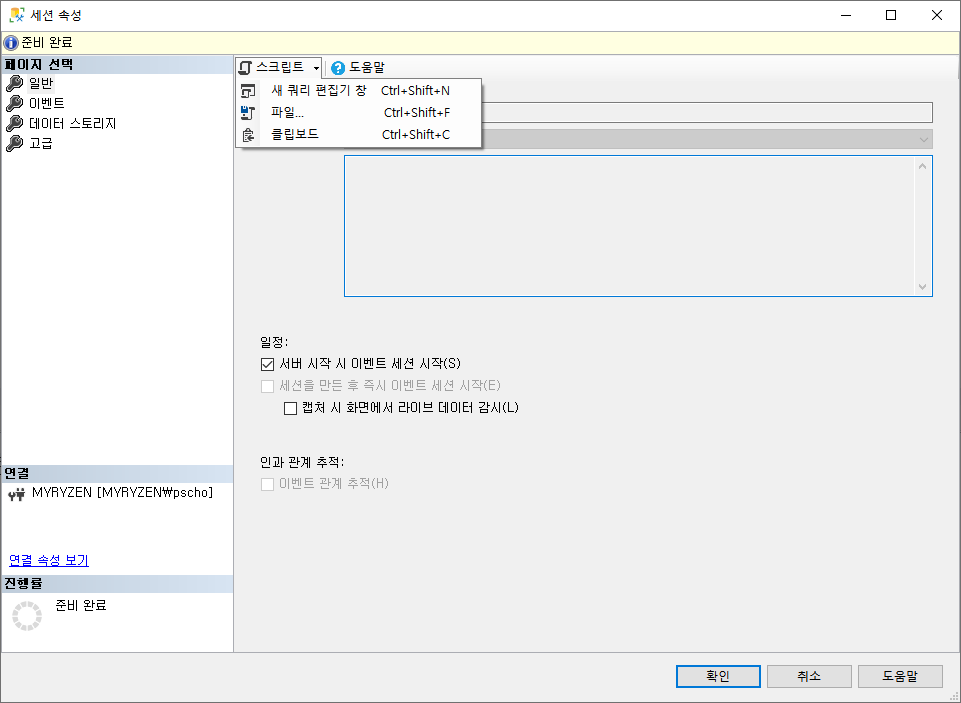Click the info icon beside 준비 완료
The width and height of the screenshot is (961, 703).
point(11,43)
